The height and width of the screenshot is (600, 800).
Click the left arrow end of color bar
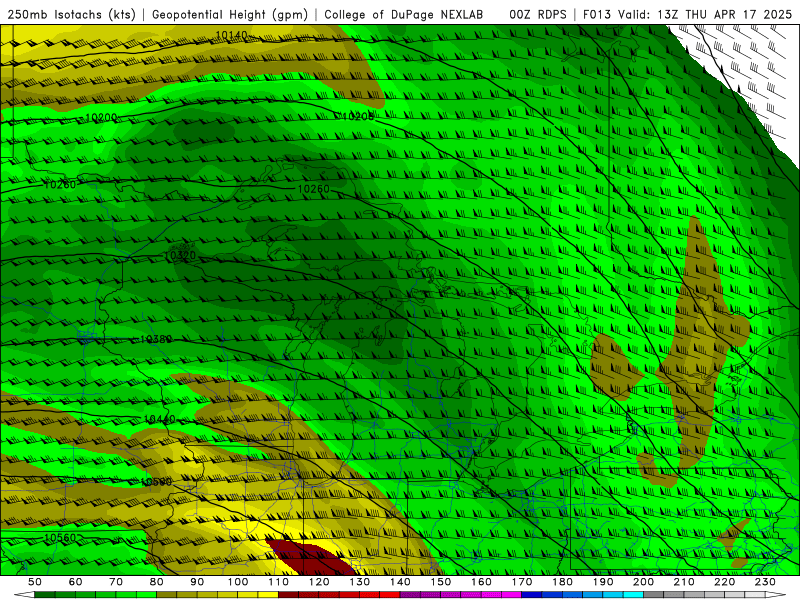tap(23, 595)
